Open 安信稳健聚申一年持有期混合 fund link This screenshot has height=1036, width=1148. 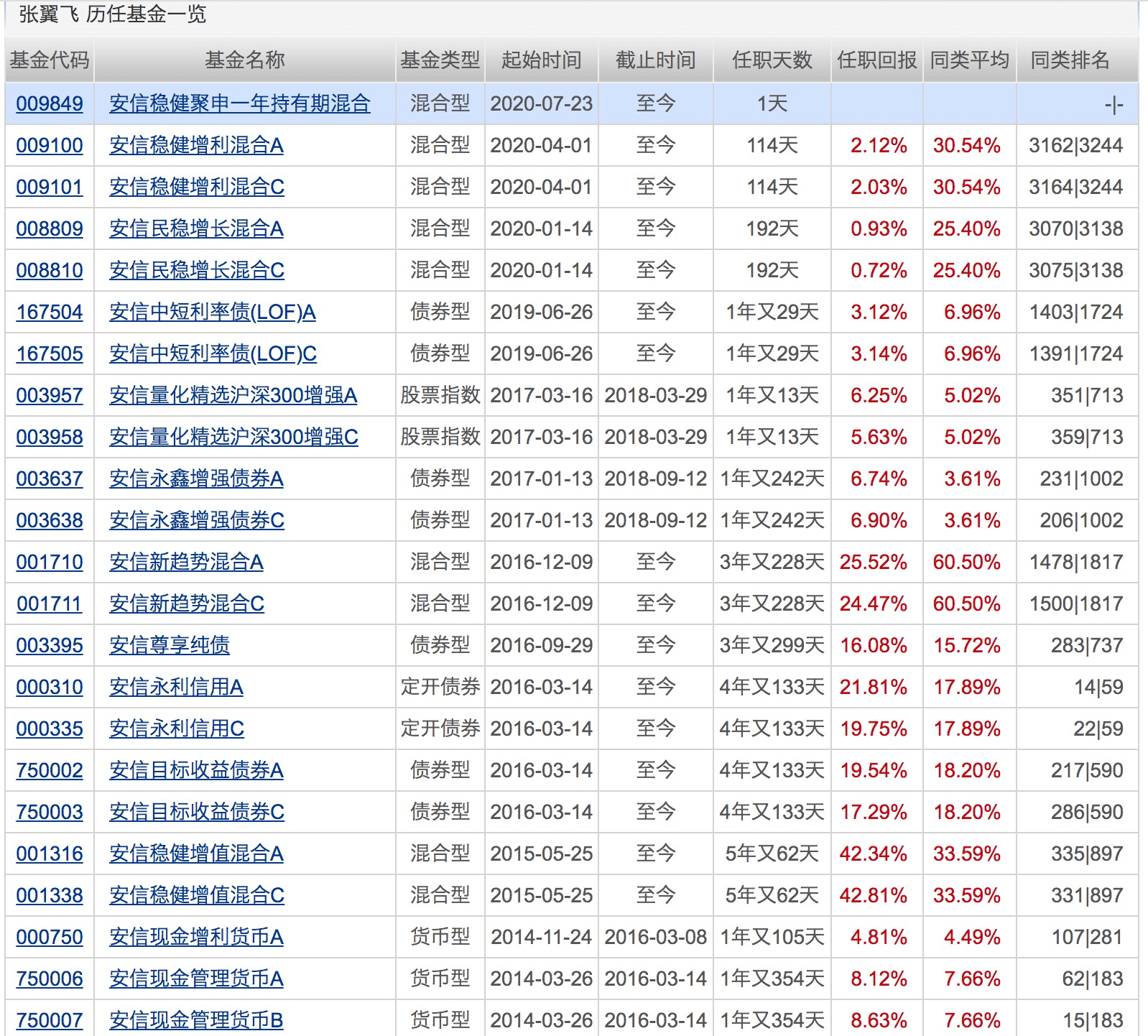tap(240, 103)
